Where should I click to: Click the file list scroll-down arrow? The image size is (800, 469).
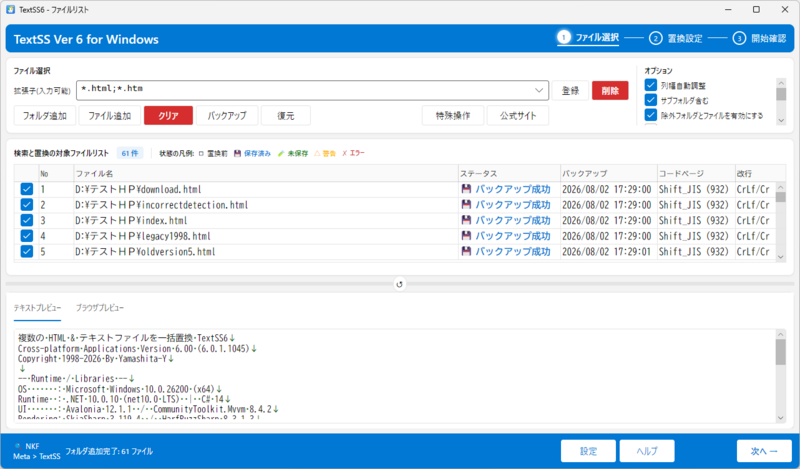click(x=781, y=257)
